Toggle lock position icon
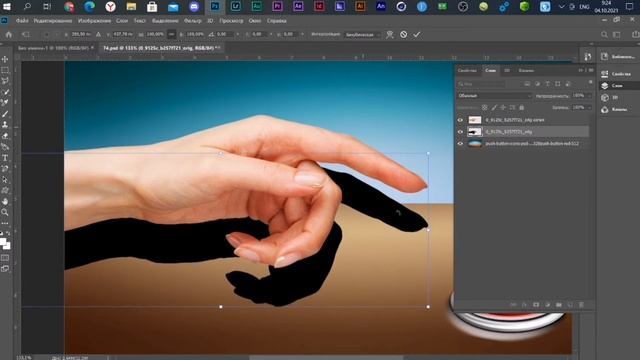 click(503, 108)
